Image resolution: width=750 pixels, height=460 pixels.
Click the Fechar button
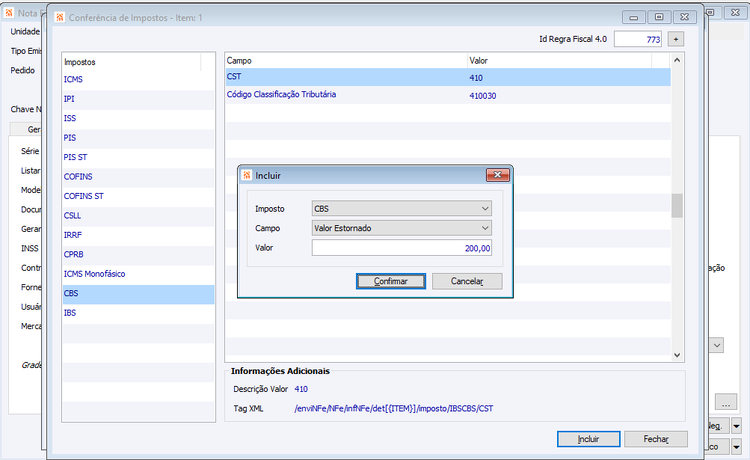(x=656, y=439)
